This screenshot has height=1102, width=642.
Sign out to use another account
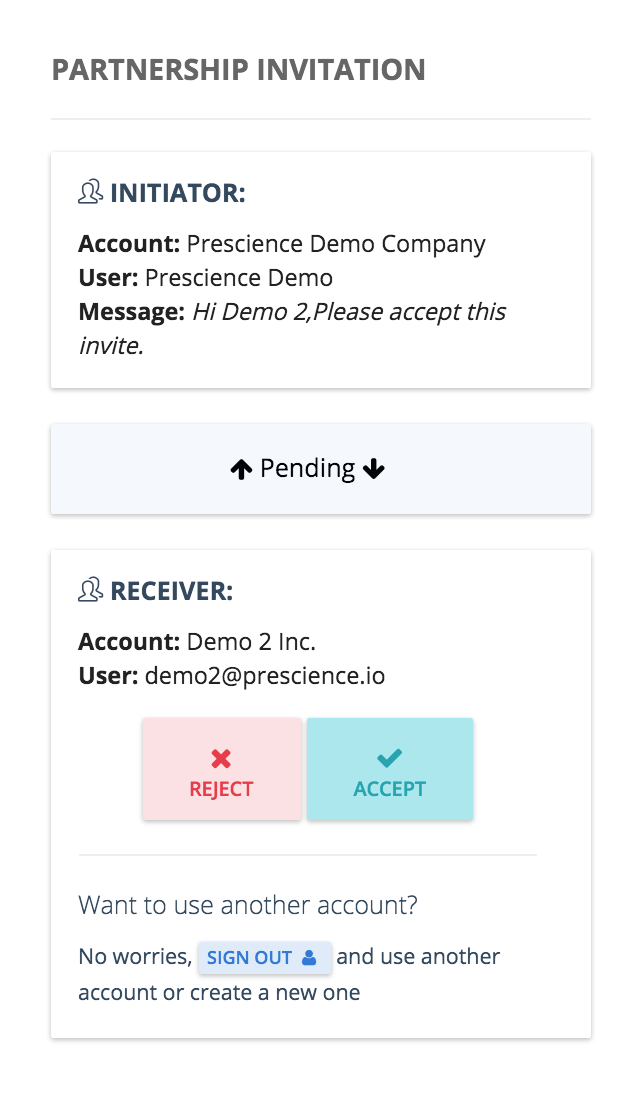click(x=264, y=957)
